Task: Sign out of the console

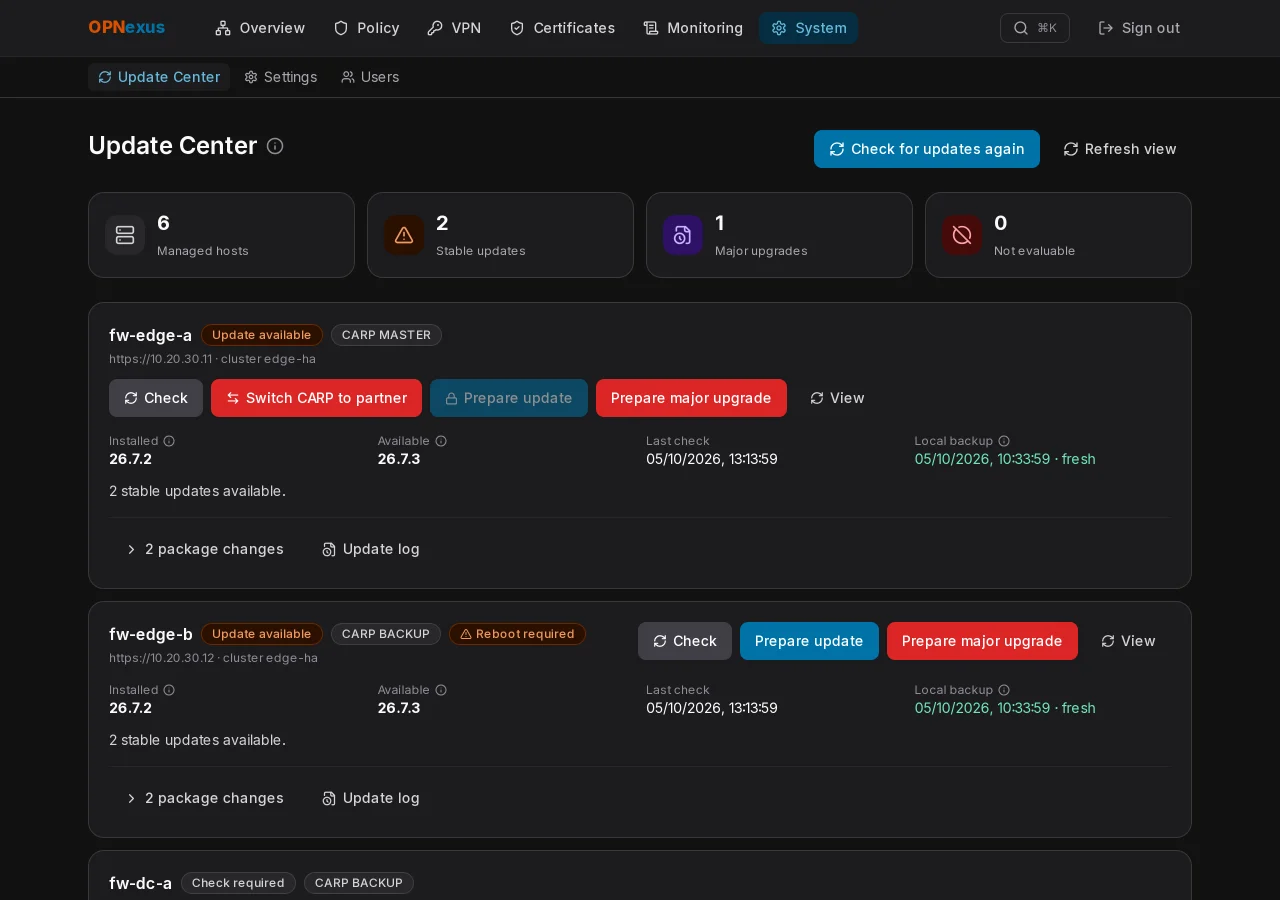Action: pyautogui.click(x=1139, y=28)
